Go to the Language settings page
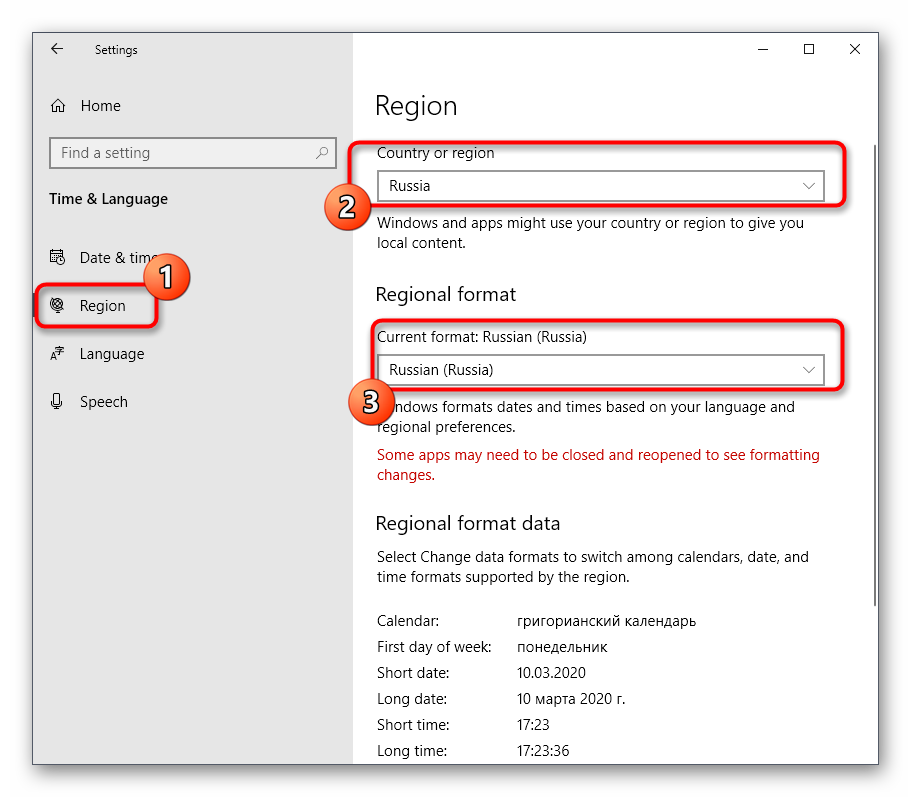Viewport: 911px width, 797px height. 112,354
